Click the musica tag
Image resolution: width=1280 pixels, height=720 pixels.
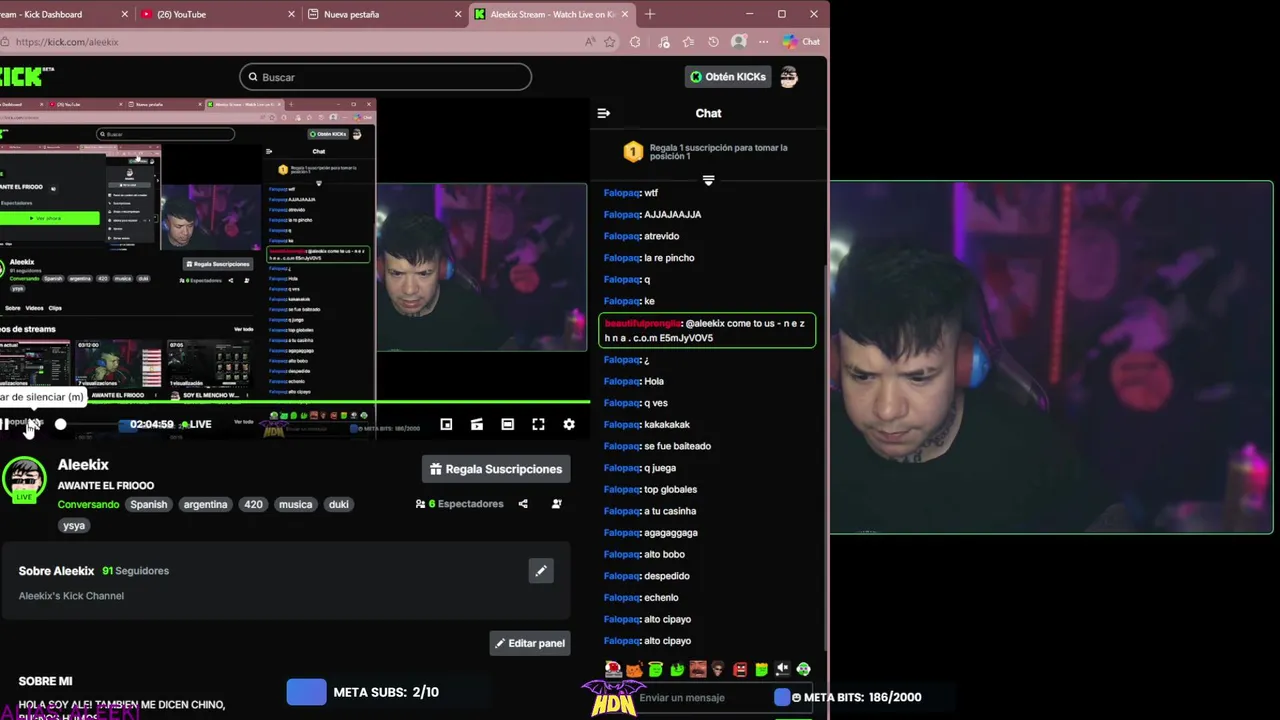click(295, 504)
